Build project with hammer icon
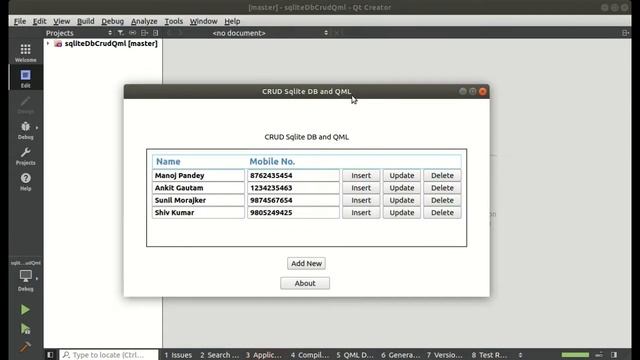The image size is (640, 360). [25, 347]
